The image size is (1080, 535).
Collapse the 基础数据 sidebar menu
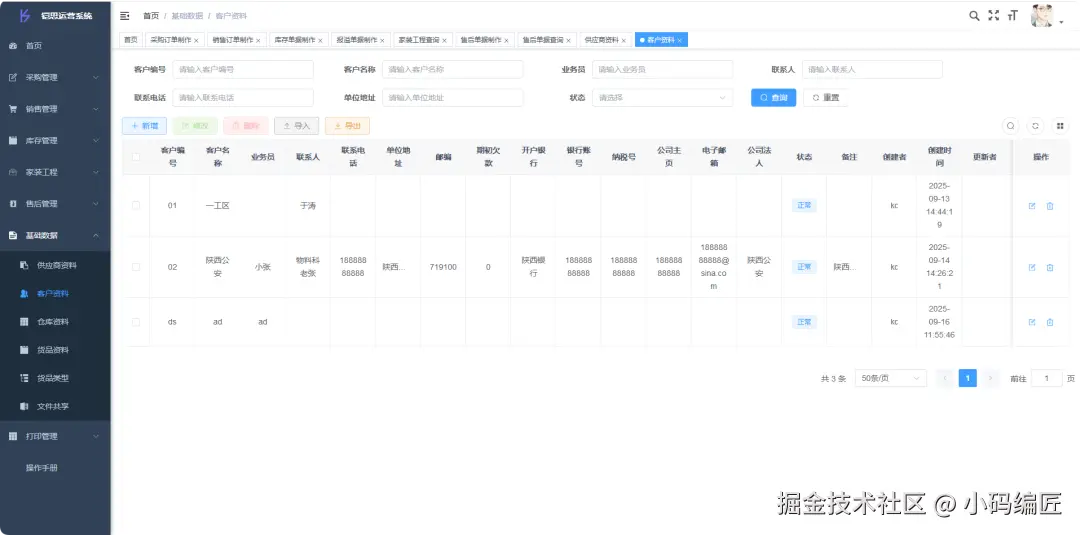click(55, 235)
